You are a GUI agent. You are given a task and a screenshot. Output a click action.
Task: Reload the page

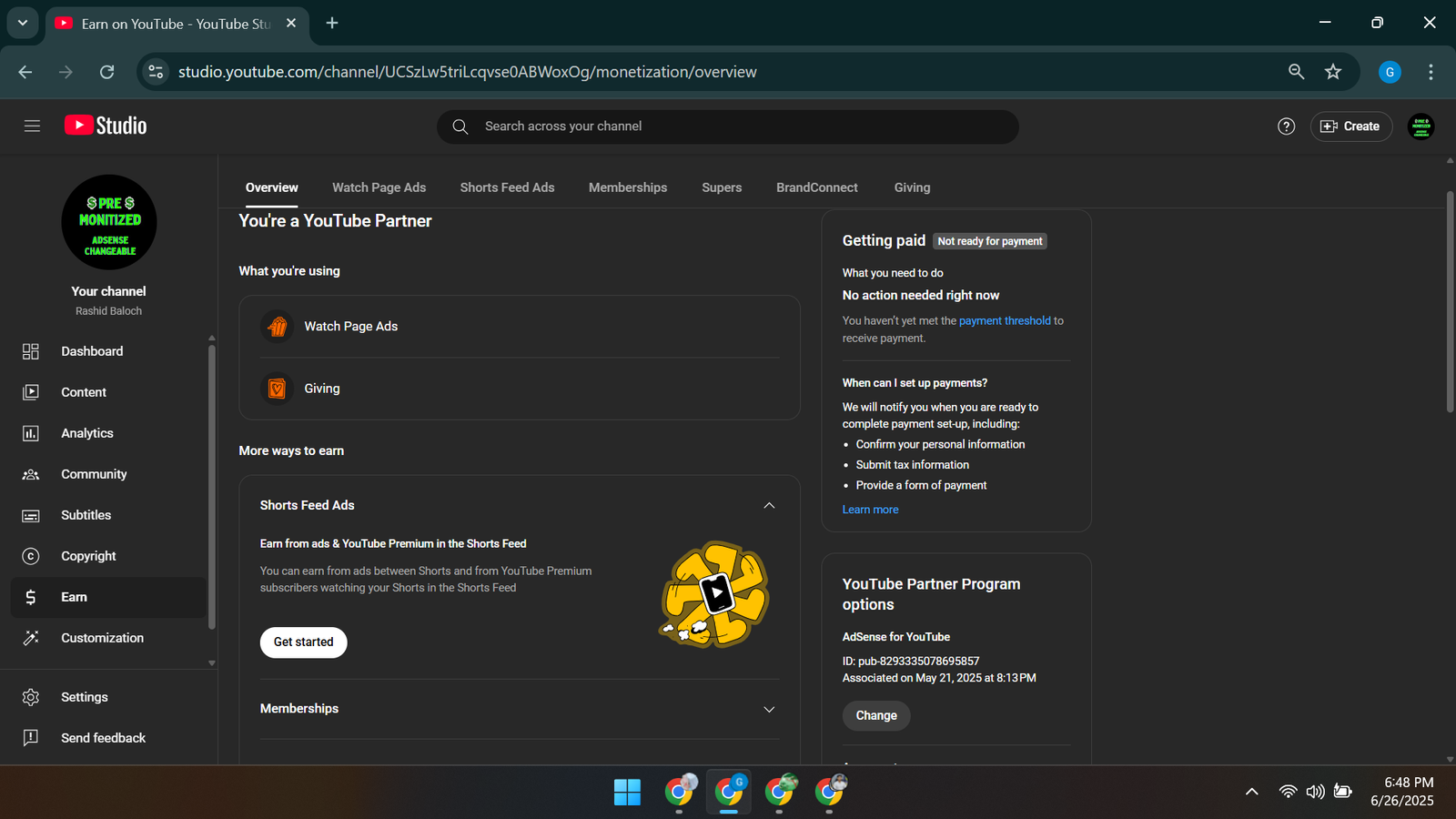[106, 72]
